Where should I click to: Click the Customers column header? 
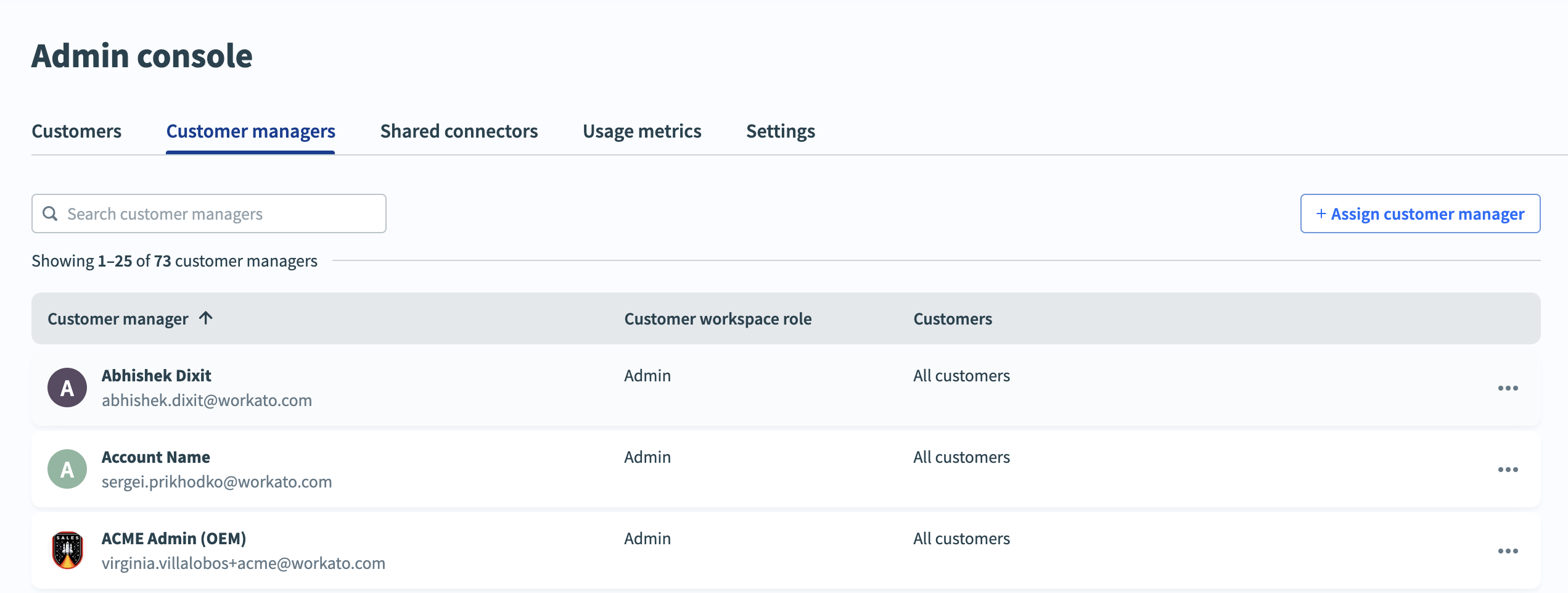point(953,318)
